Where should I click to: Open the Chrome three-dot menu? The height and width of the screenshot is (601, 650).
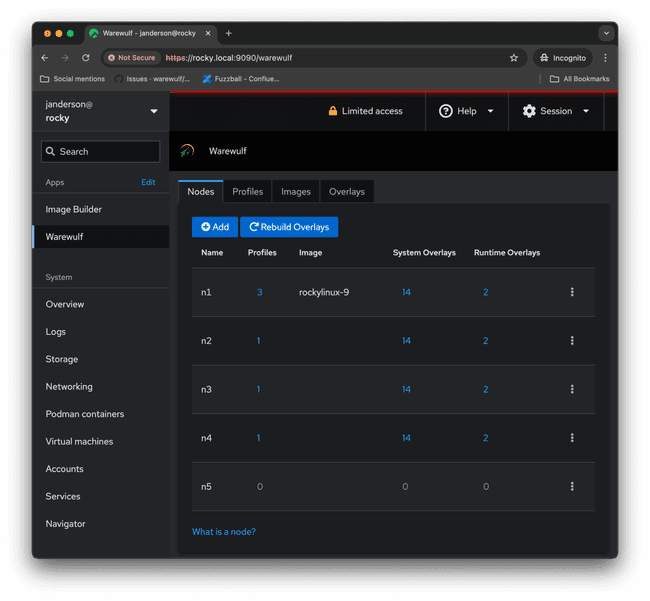click(x=605, y=58)
